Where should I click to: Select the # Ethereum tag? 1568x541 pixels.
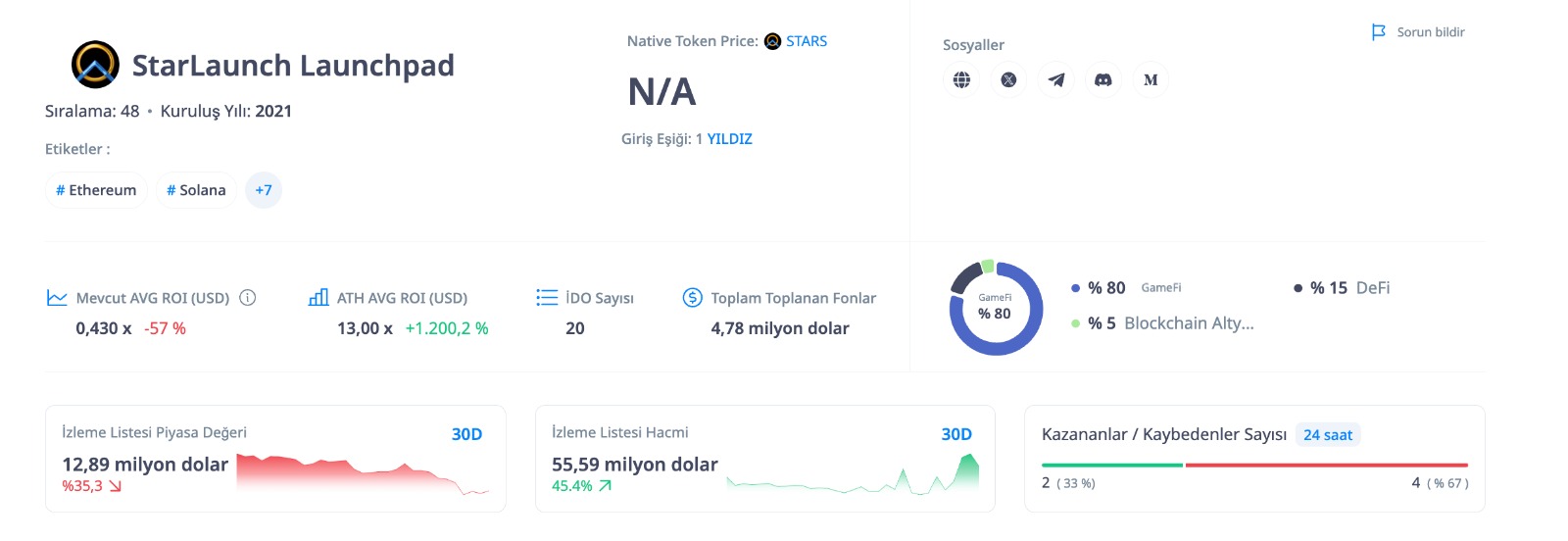click(96, 190)
